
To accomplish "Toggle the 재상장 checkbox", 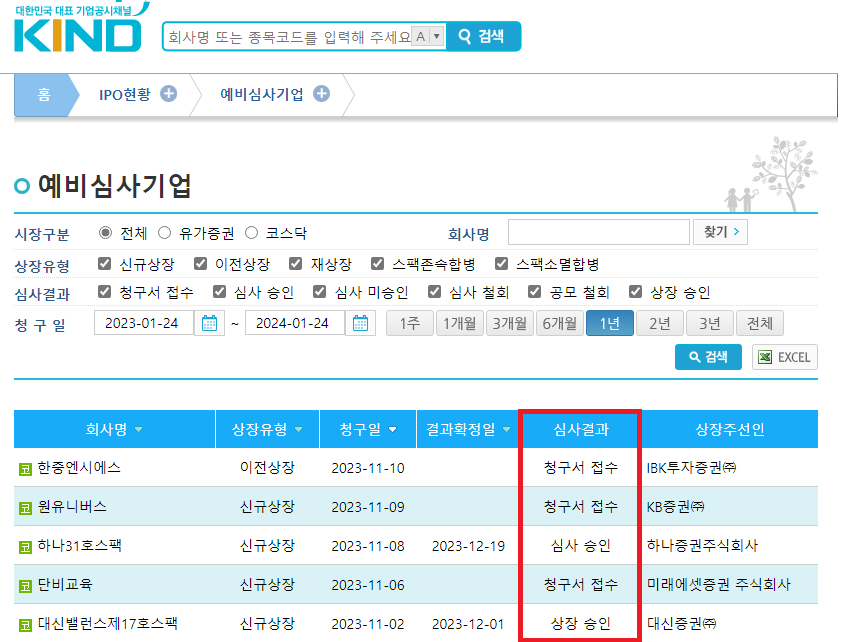I will tap(296, 264).
